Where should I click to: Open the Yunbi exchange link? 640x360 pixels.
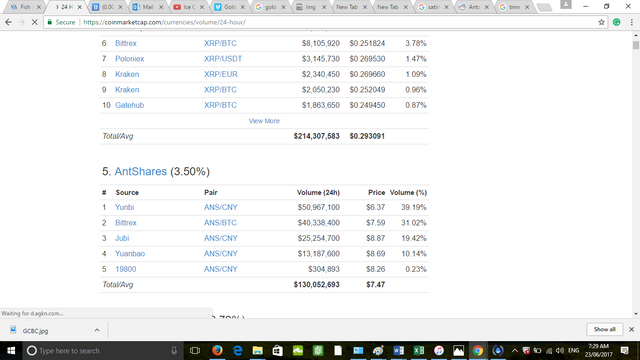124,207
